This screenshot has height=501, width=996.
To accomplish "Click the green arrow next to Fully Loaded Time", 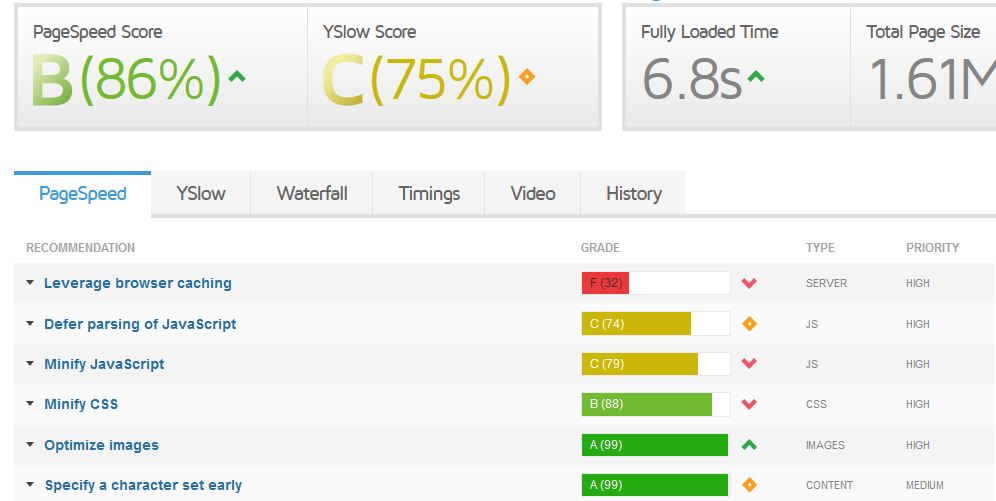I will (x=757, y=76).
